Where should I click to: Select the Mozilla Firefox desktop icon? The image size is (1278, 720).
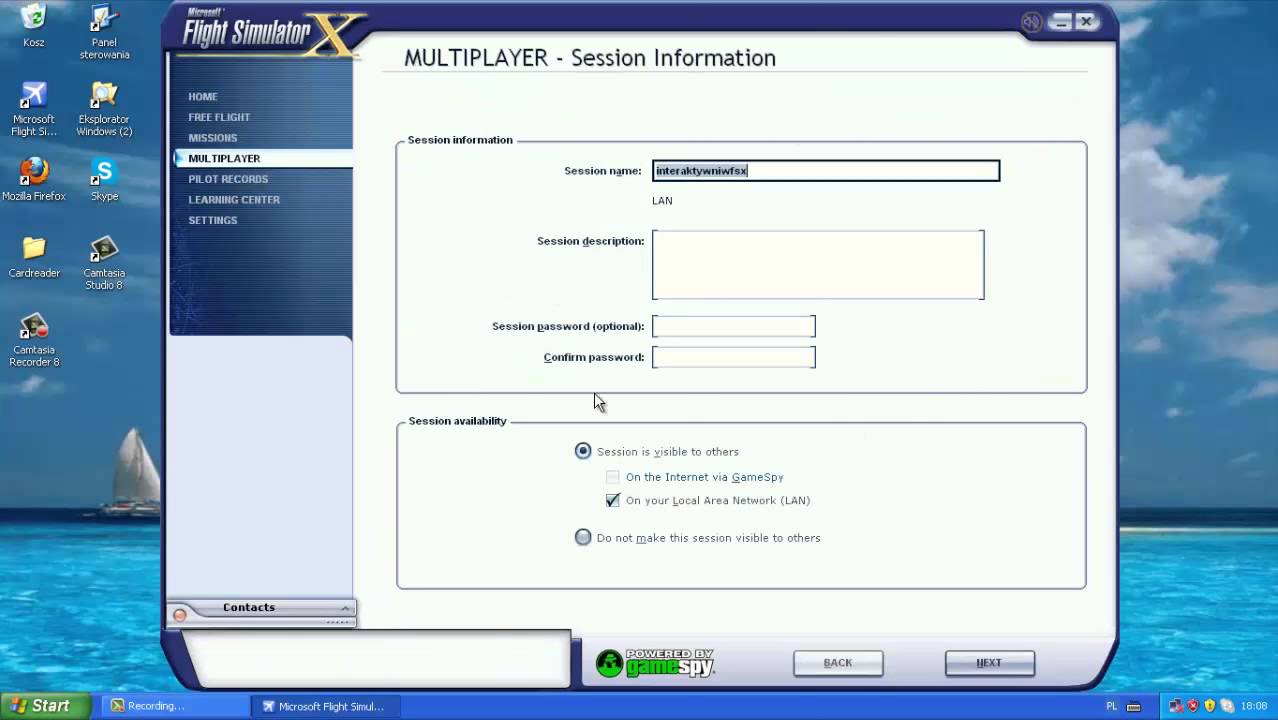coord(34,180)
